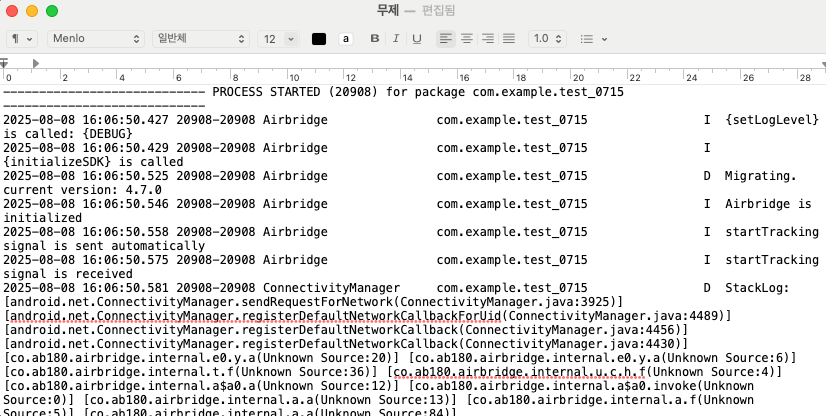Align text to the right
Image resolution: width=826 pixels, height=416 pixels.
[488, 38]
